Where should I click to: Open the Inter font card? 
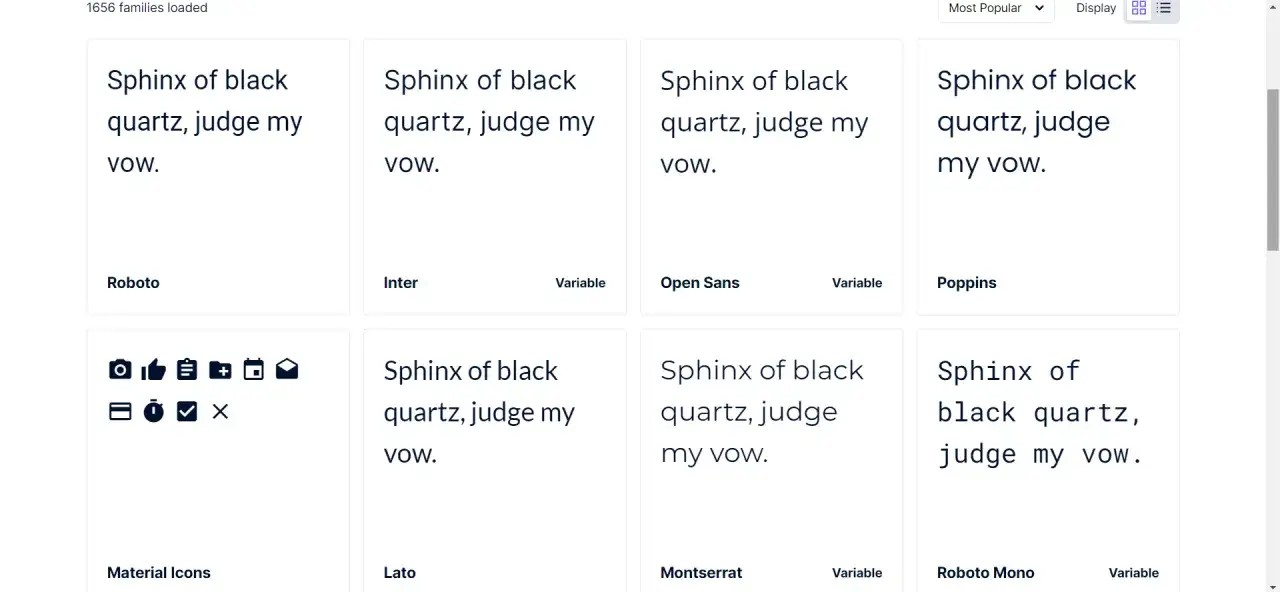495,177
